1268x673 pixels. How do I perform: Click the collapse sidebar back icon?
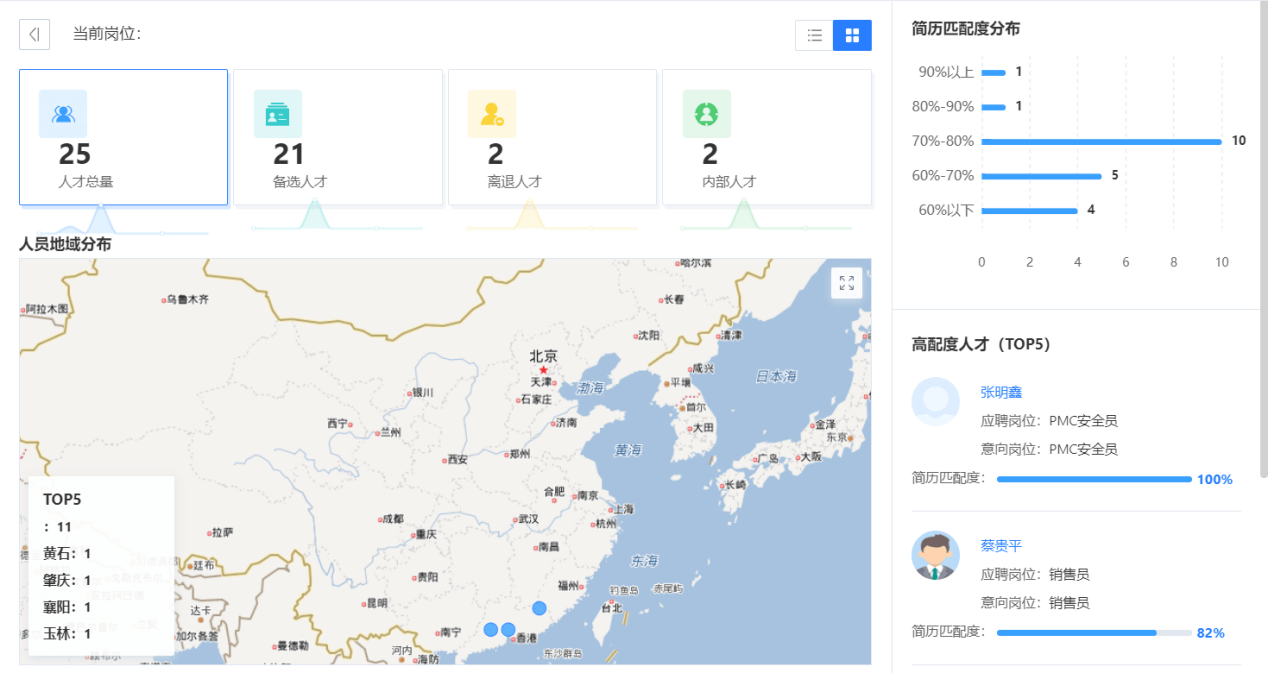pos(34,35)
